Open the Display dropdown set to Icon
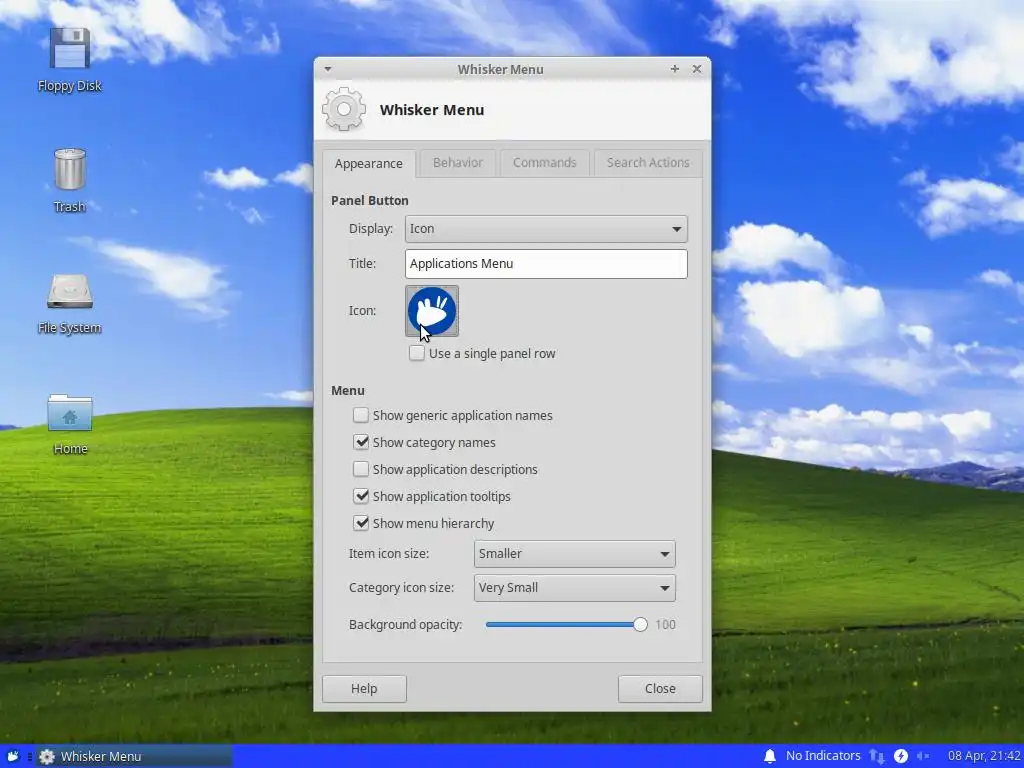 point(546,229)
